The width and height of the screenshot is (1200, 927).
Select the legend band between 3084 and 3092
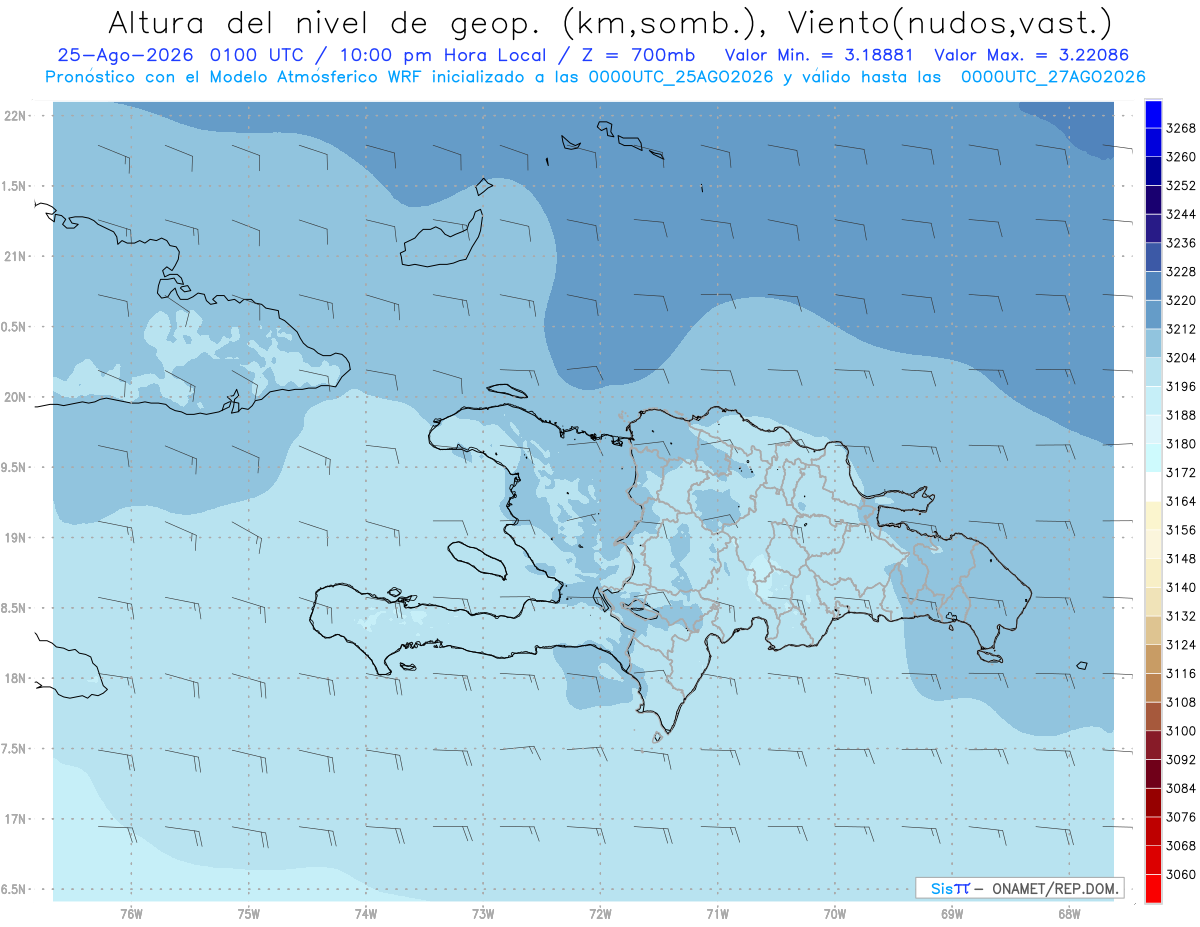pyautogui.click(x=1153, y=774)
